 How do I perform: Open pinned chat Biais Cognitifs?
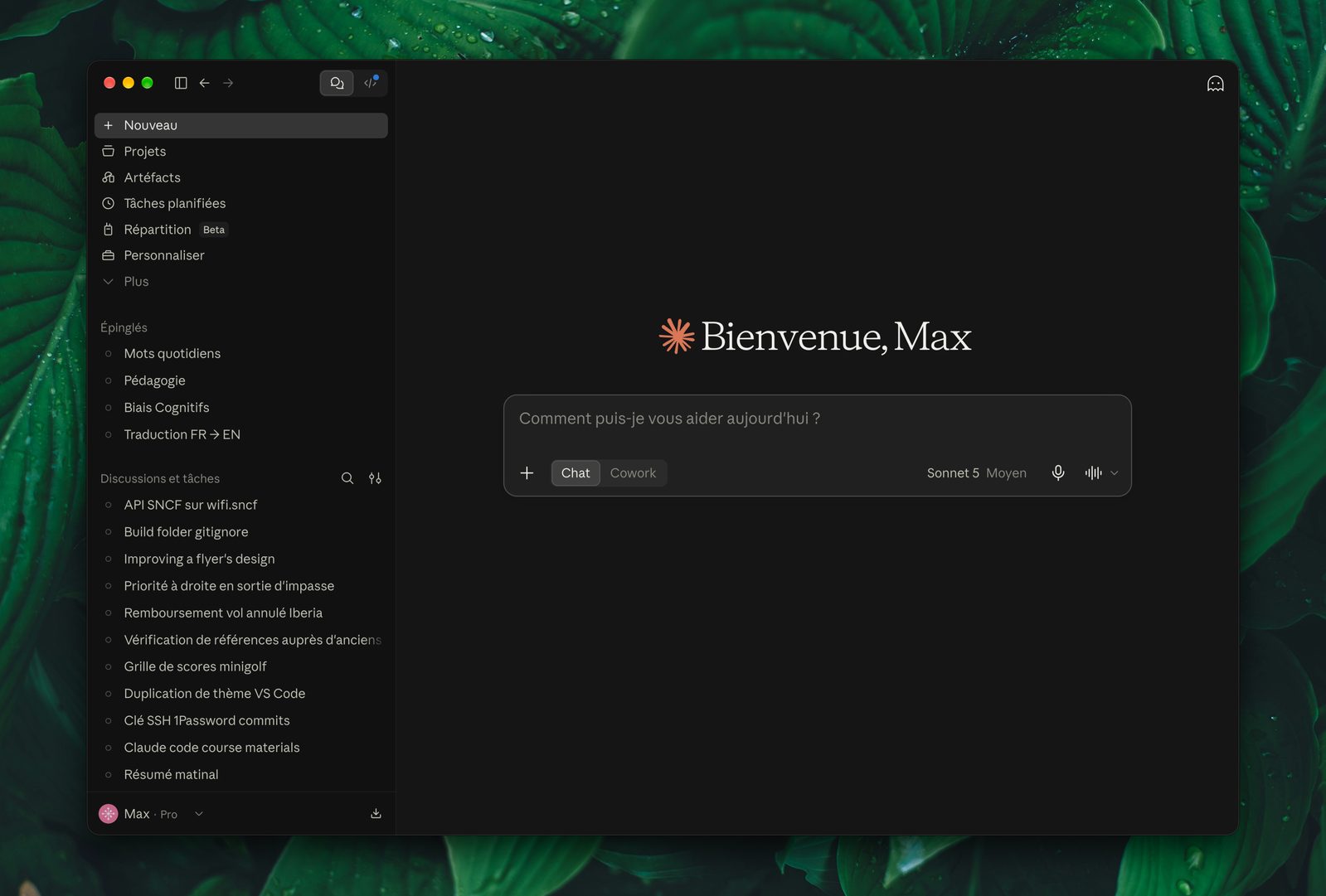point(241,408)
